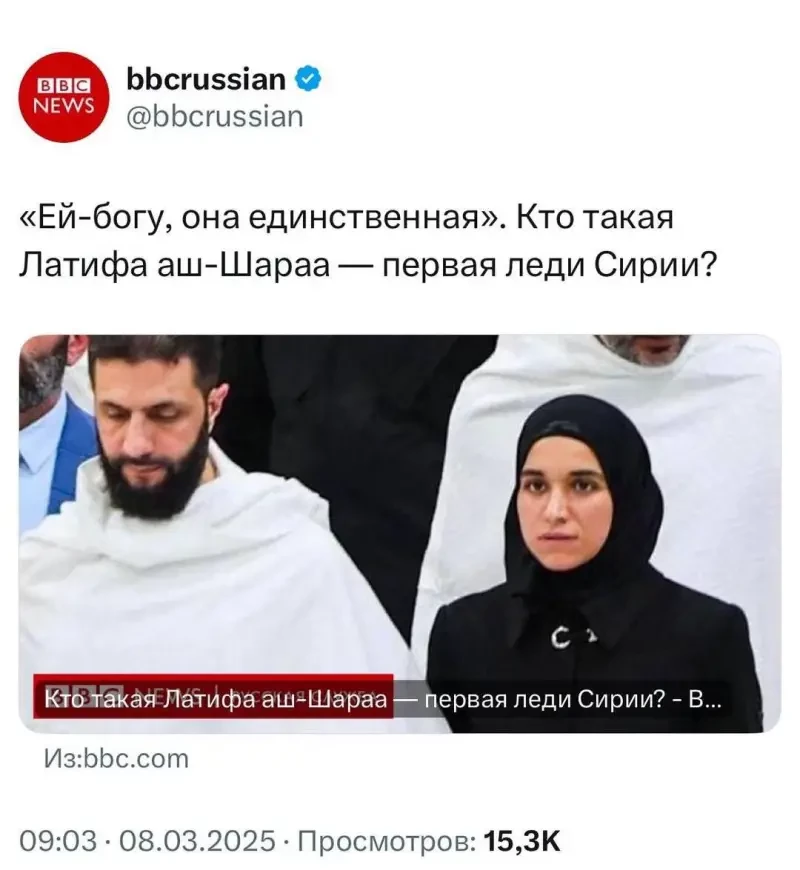Open the card caption 'Кто такая Латифа аш-Шараа'
Image resolution: width=800 pixels, height=870 pixels.
click(x=215, y=700)
